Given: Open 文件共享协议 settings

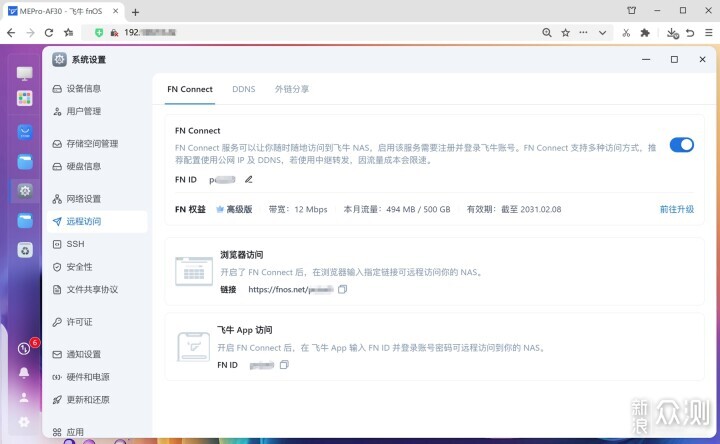Looking at the screenshot, I should pyautogui.click(x=97, y=289).
